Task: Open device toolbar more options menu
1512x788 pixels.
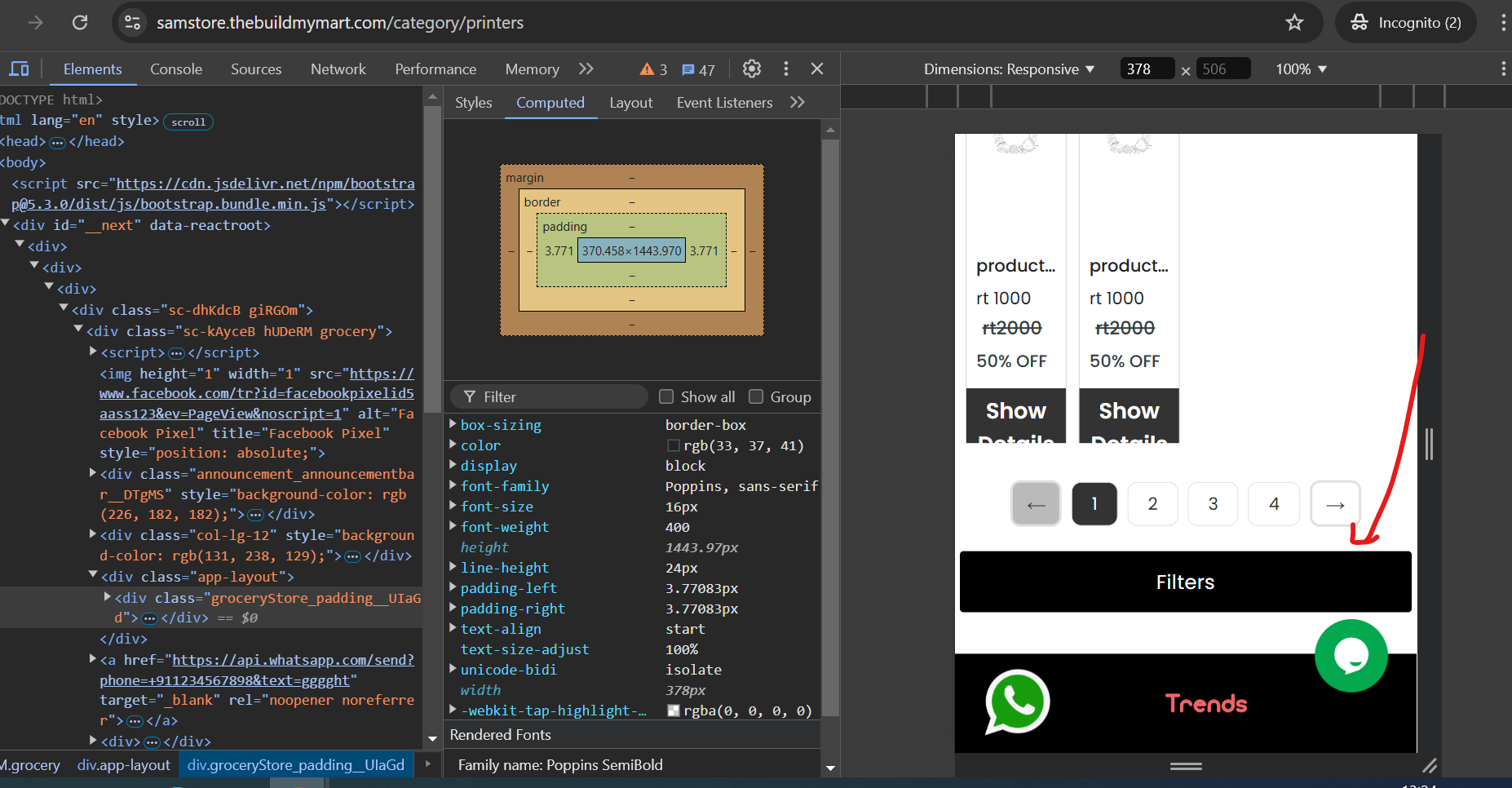Action: pyautogui.click(x=1503, y=69)
